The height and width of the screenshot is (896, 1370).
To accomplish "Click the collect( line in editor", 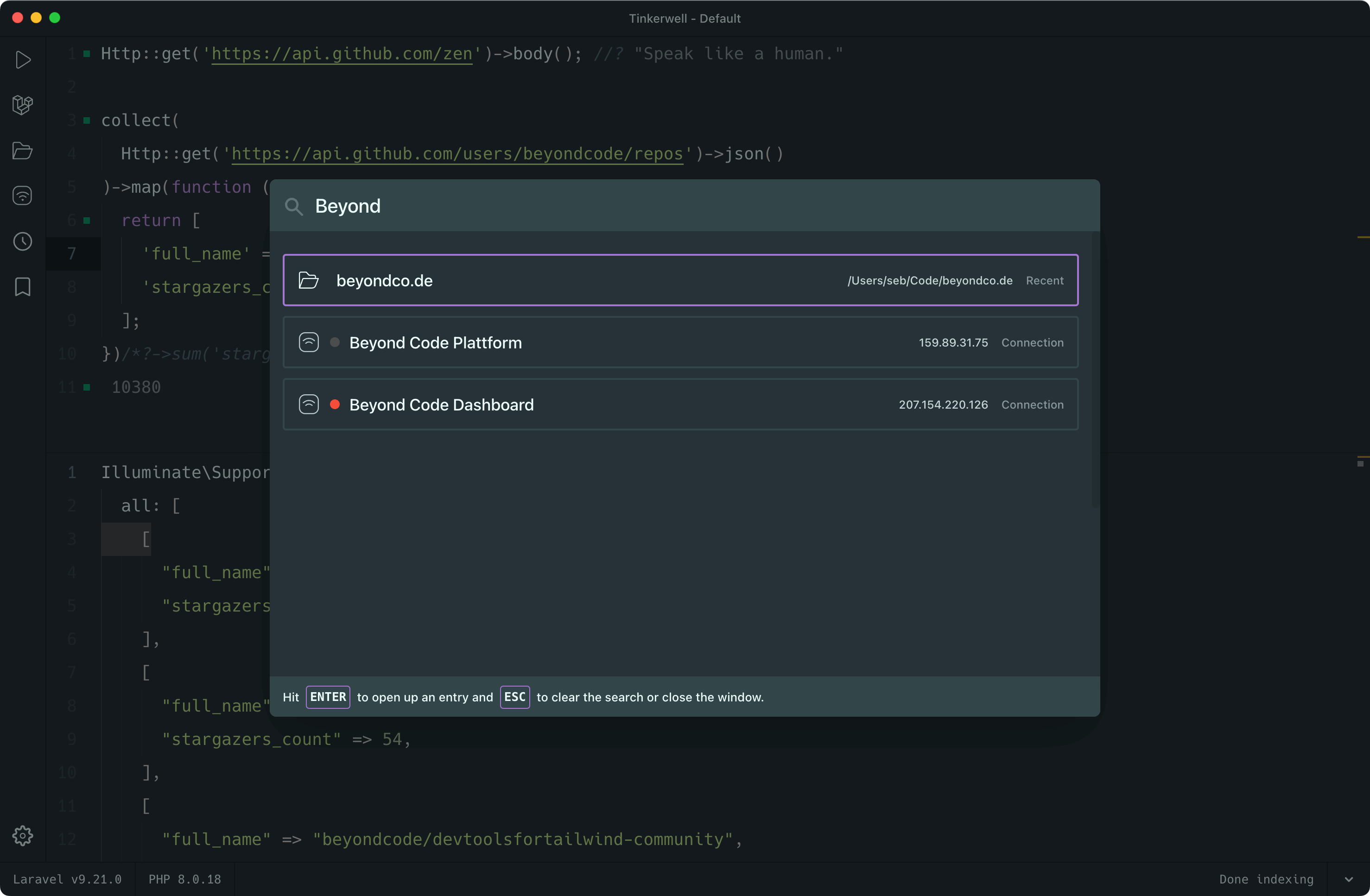I will point(140,120).
